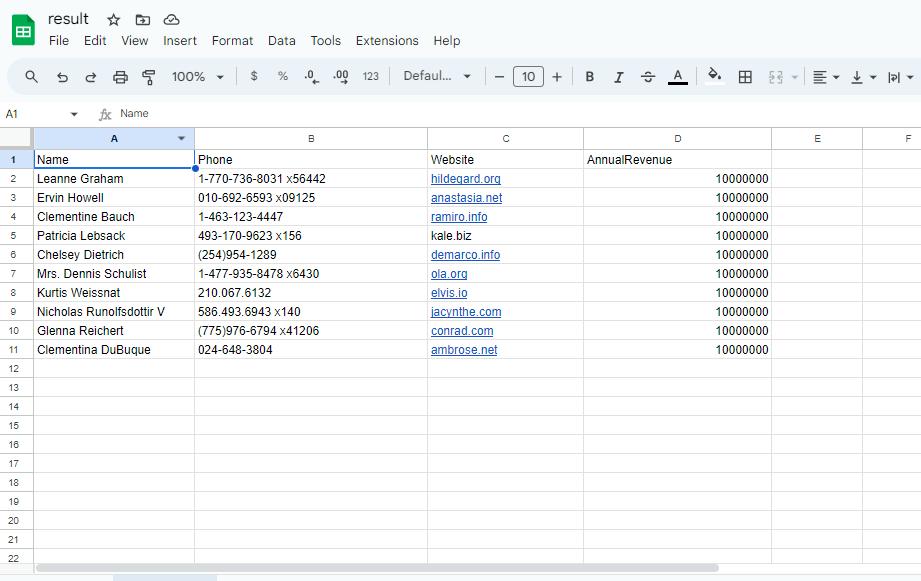This screenshot has height=581, width=921.
Task: Open the Data menu
Action: click(x=281, y=41)
